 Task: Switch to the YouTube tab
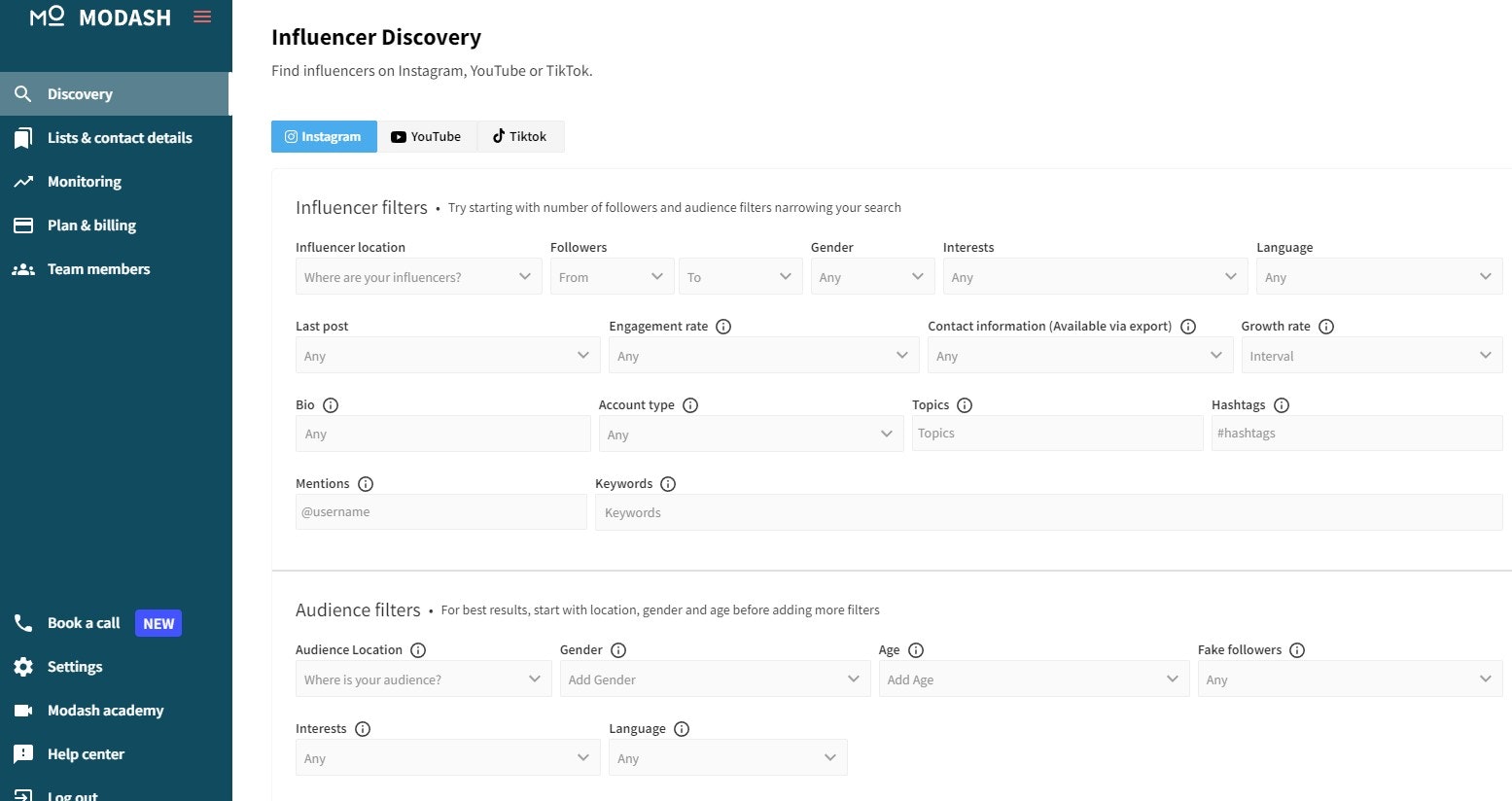pyautogui.click(x=427, y=136)
